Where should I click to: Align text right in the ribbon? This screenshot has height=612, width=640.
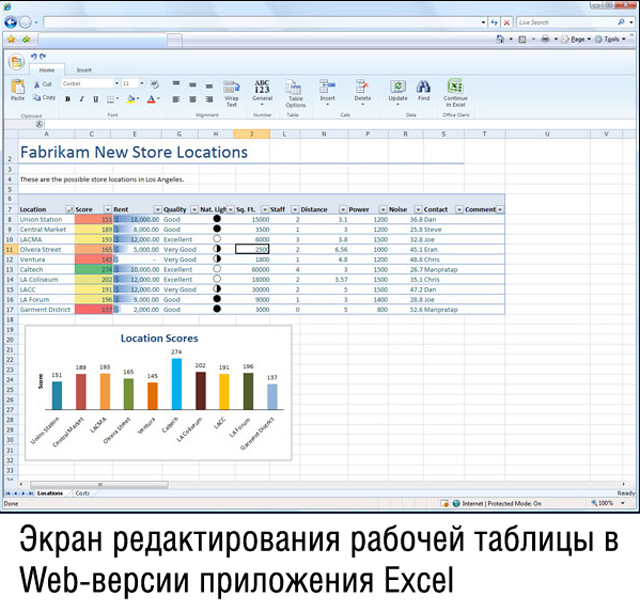coord(209,99)
